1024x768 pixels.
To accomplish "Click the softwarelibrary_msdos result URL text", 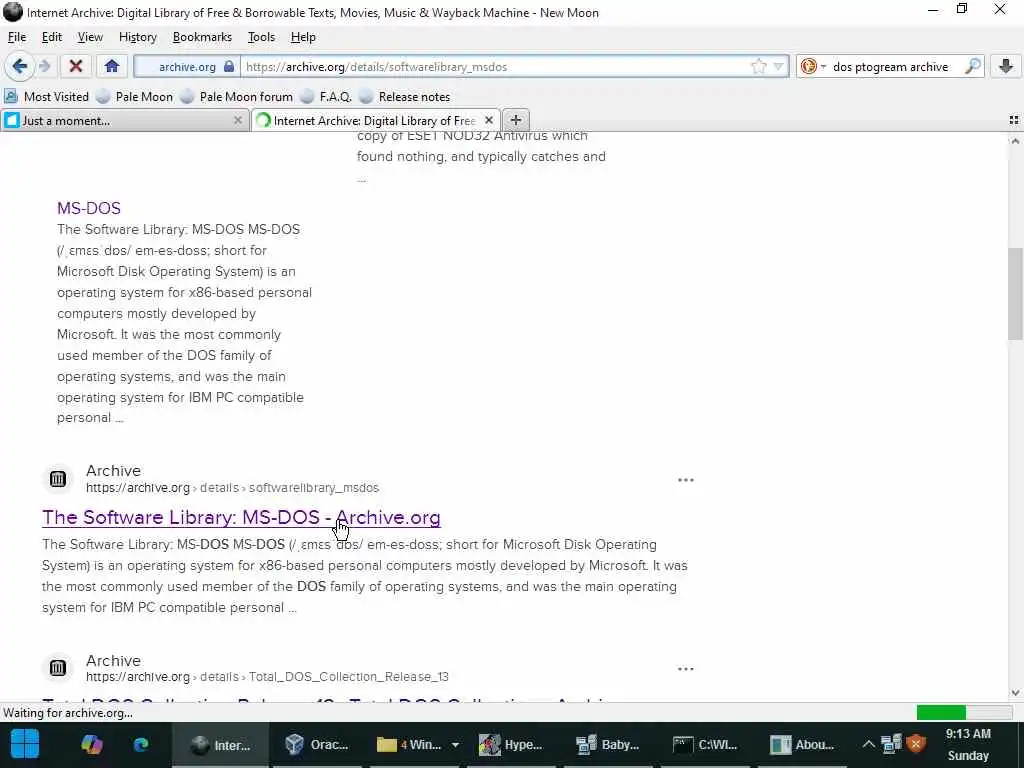I will click(232, 488).
